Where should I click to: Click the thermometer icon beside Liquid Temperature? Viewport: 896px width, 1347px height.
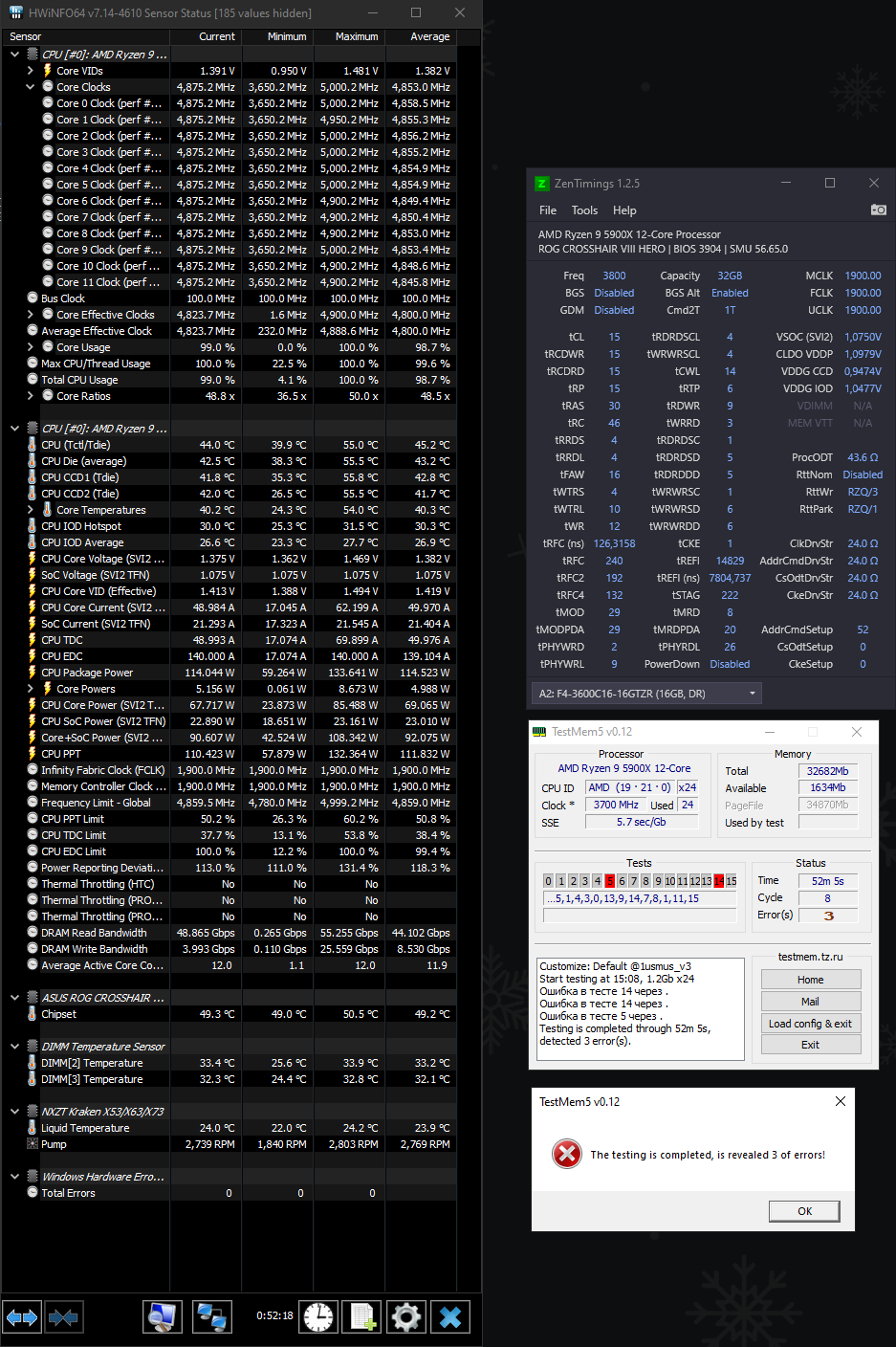coord(32,1128)
